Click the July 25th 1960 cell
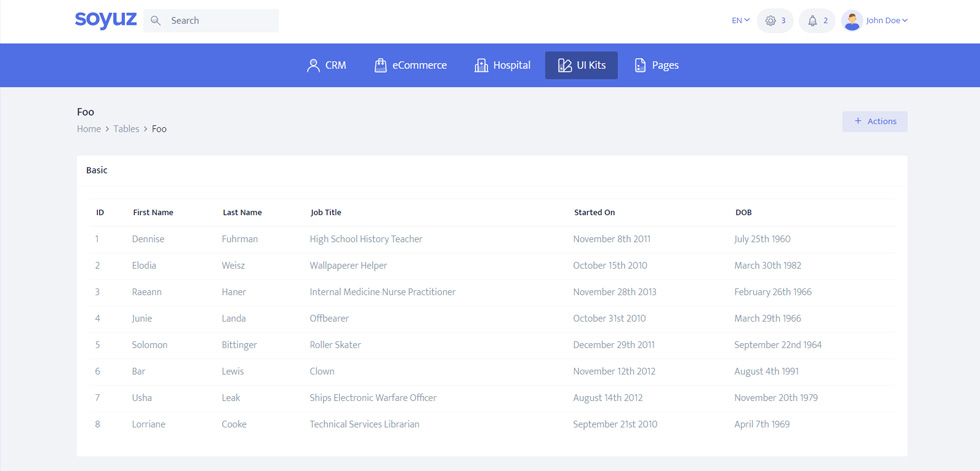This screenshot has height=471, width=980. pyautogui.click(x=762, y=239)
